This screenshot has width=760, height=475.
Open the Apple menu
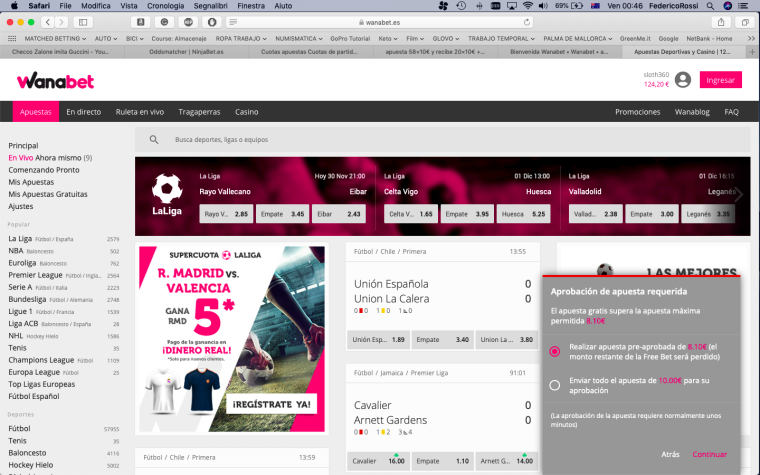(x=14, y=6)
